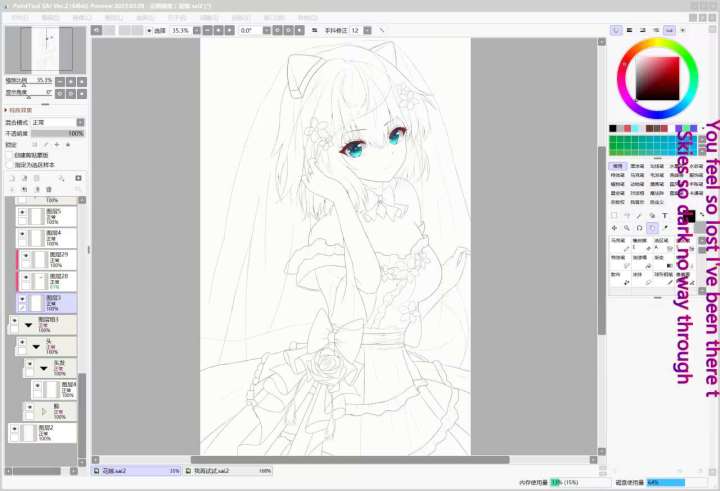Pick a color in the saturation square

pos(657,78)
